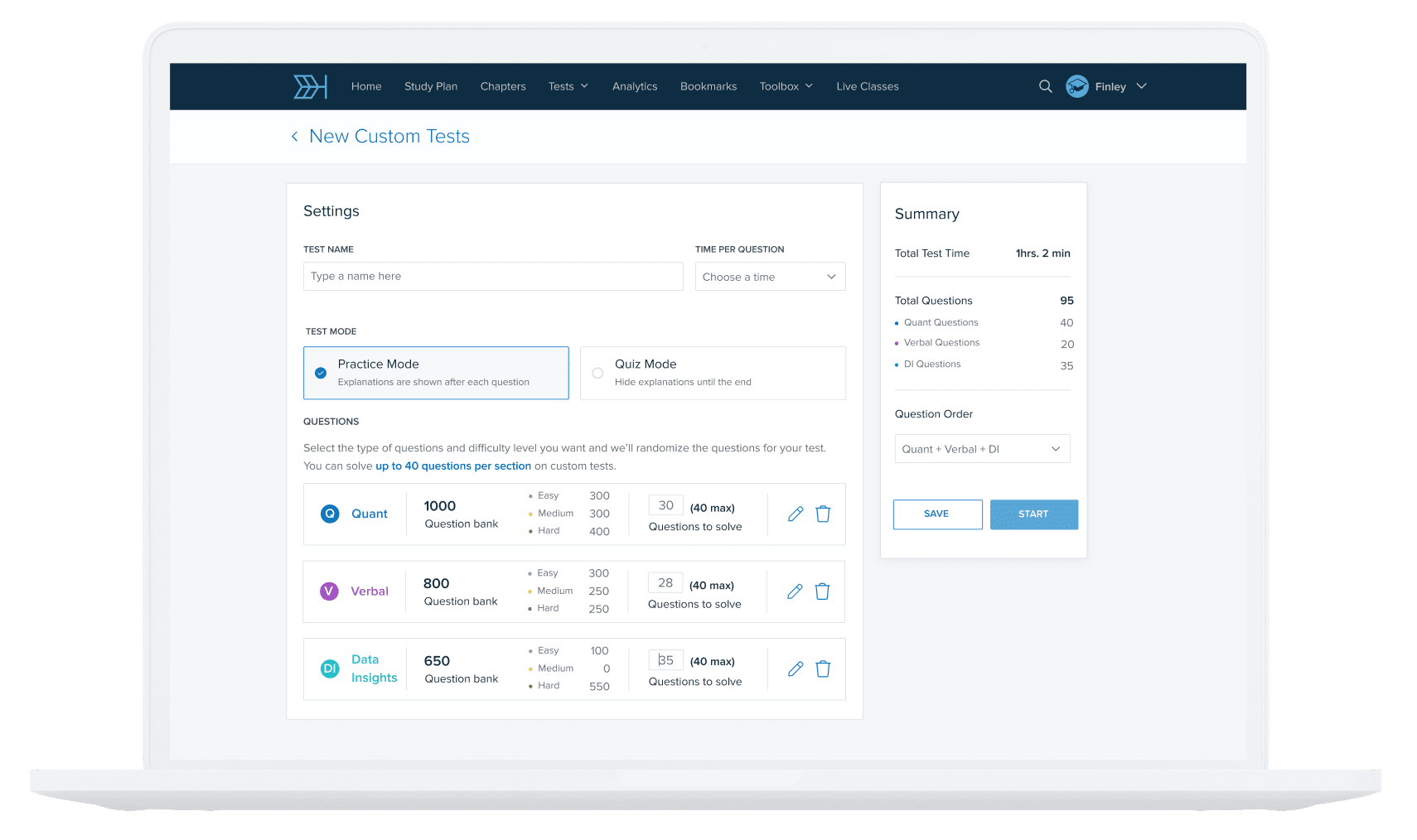Open the Study Plan page
Screen dimensions: 1417x840
[431, 86]
